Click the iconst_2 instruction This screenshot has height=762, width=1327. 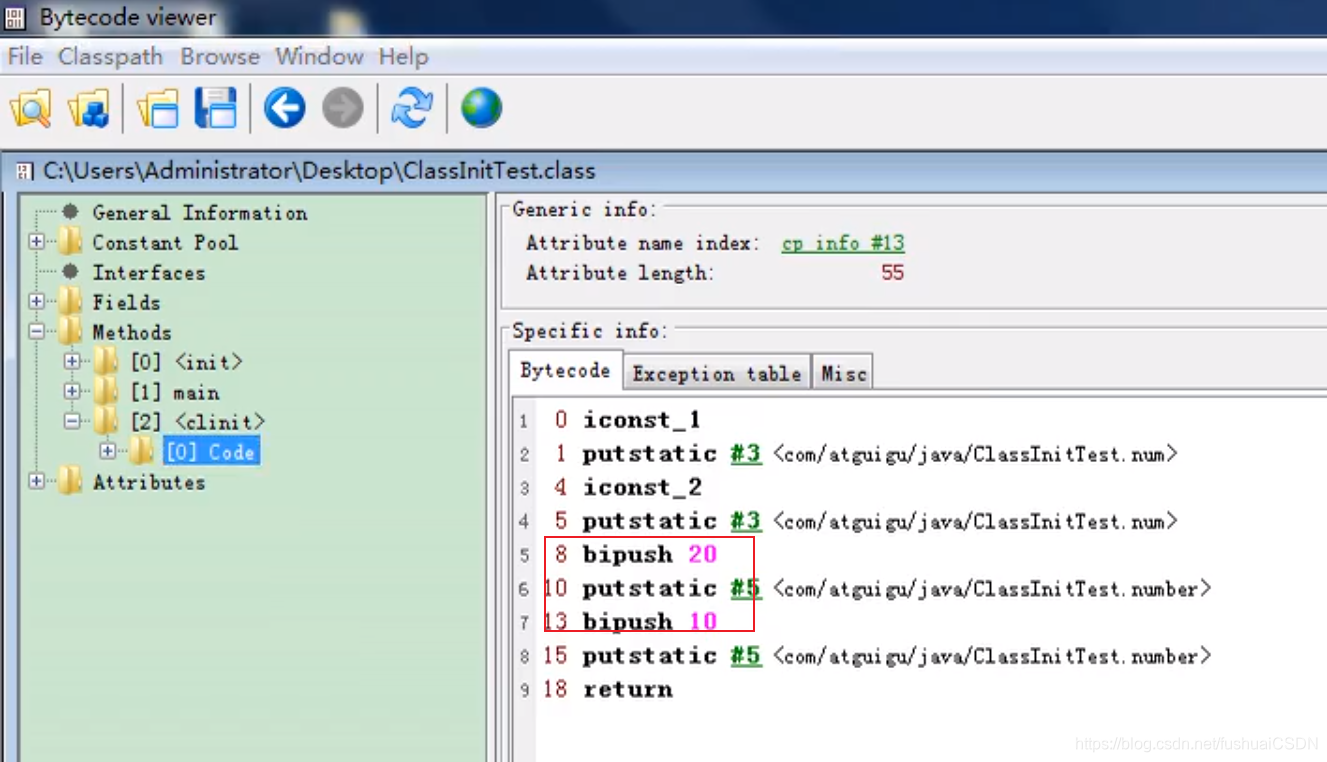pos(642,487)
